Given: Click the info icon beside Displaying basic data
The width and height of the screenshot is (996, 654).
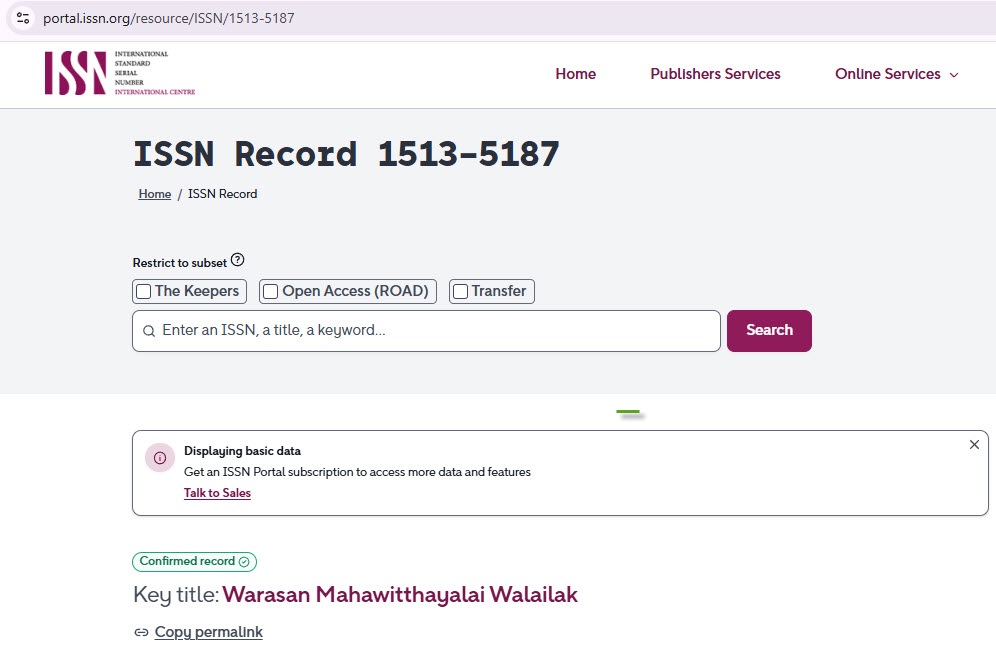Looking at the screenshot, I should [160, 458].
